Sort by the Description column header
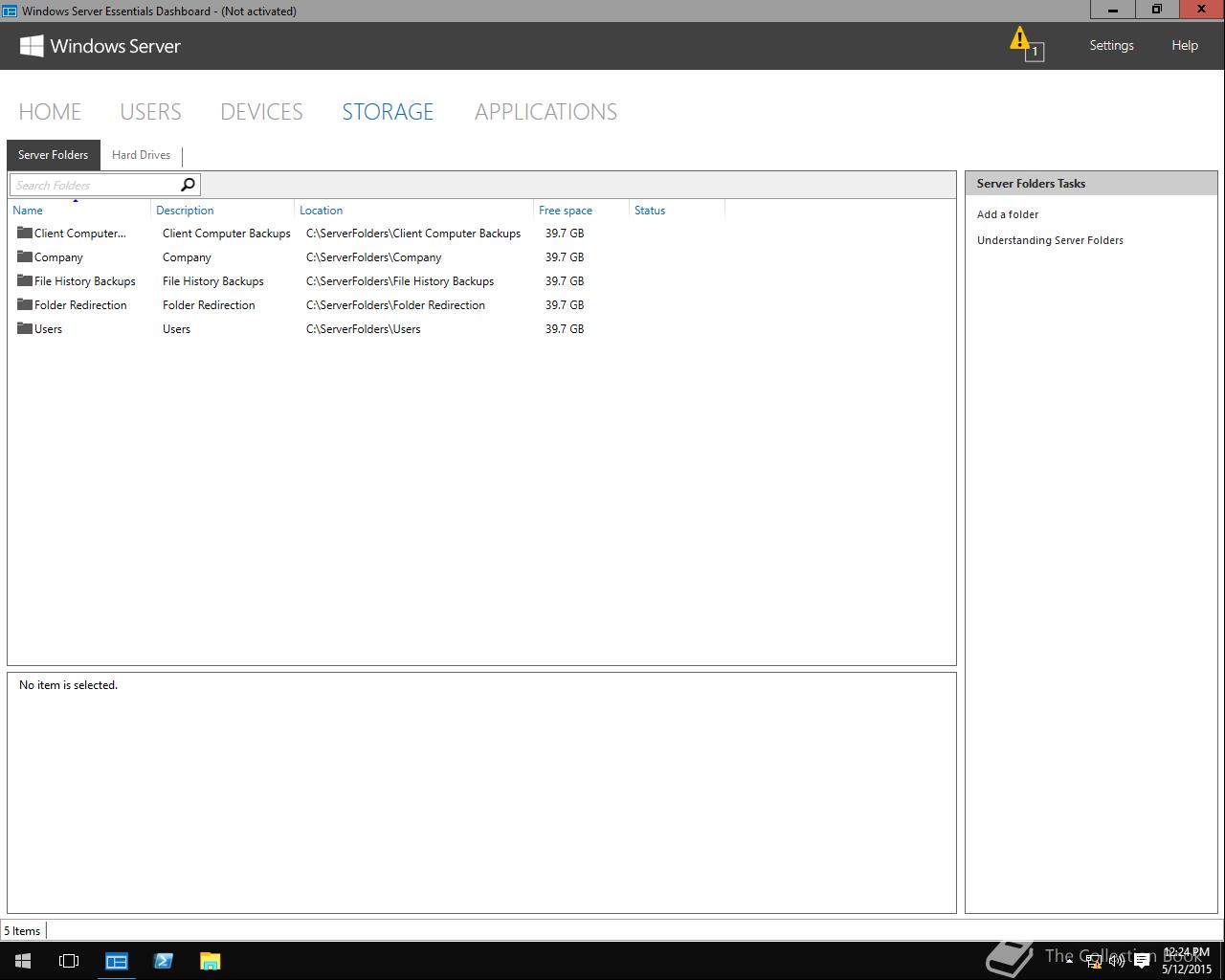 pos(223,210)
